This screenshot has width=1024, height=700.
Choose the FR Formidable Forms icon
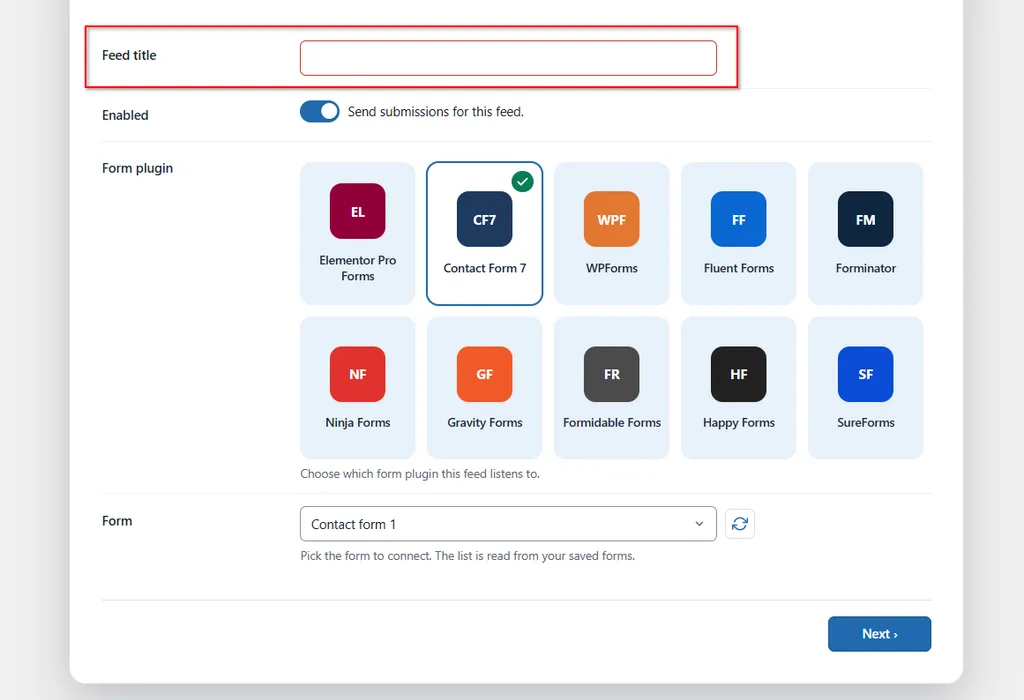point(611,374)
